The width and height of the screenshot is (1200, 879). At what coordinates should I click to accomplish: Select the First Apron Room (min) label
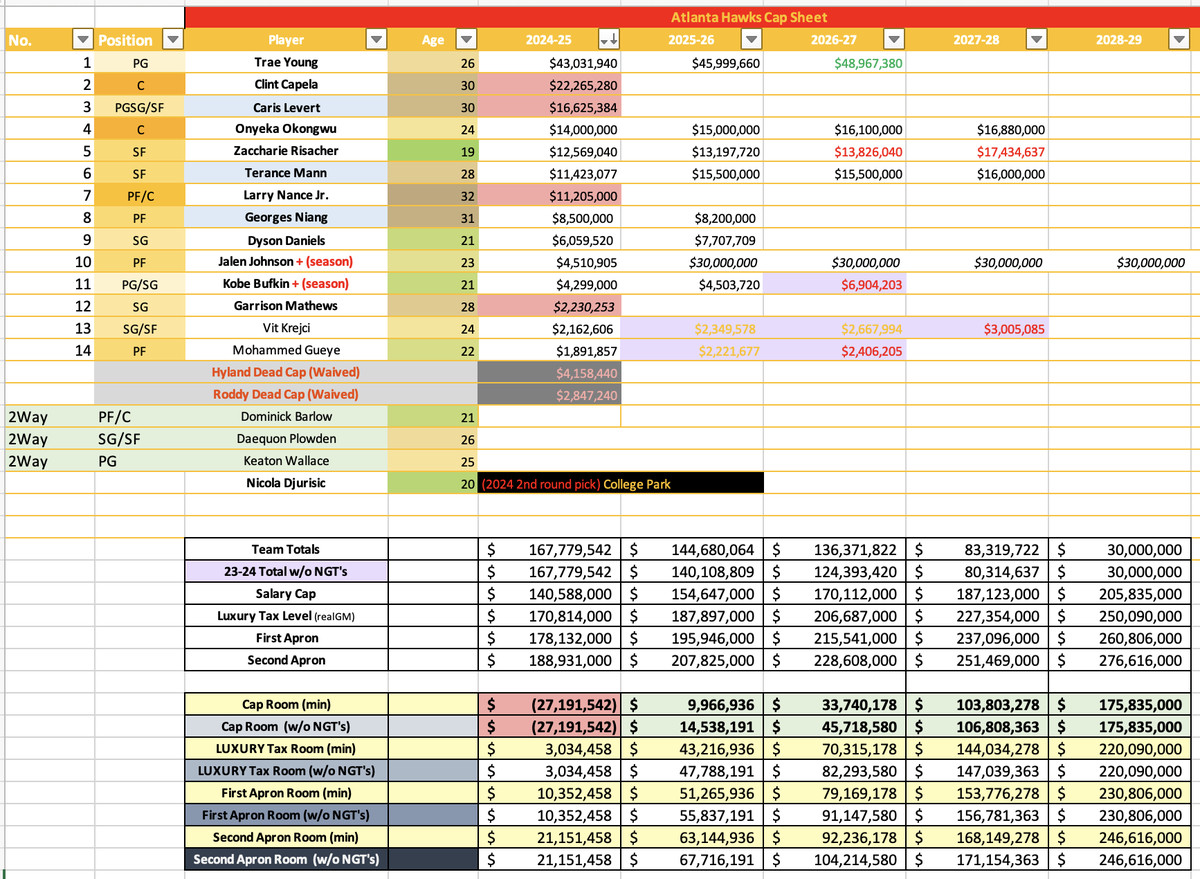[286, 793]
